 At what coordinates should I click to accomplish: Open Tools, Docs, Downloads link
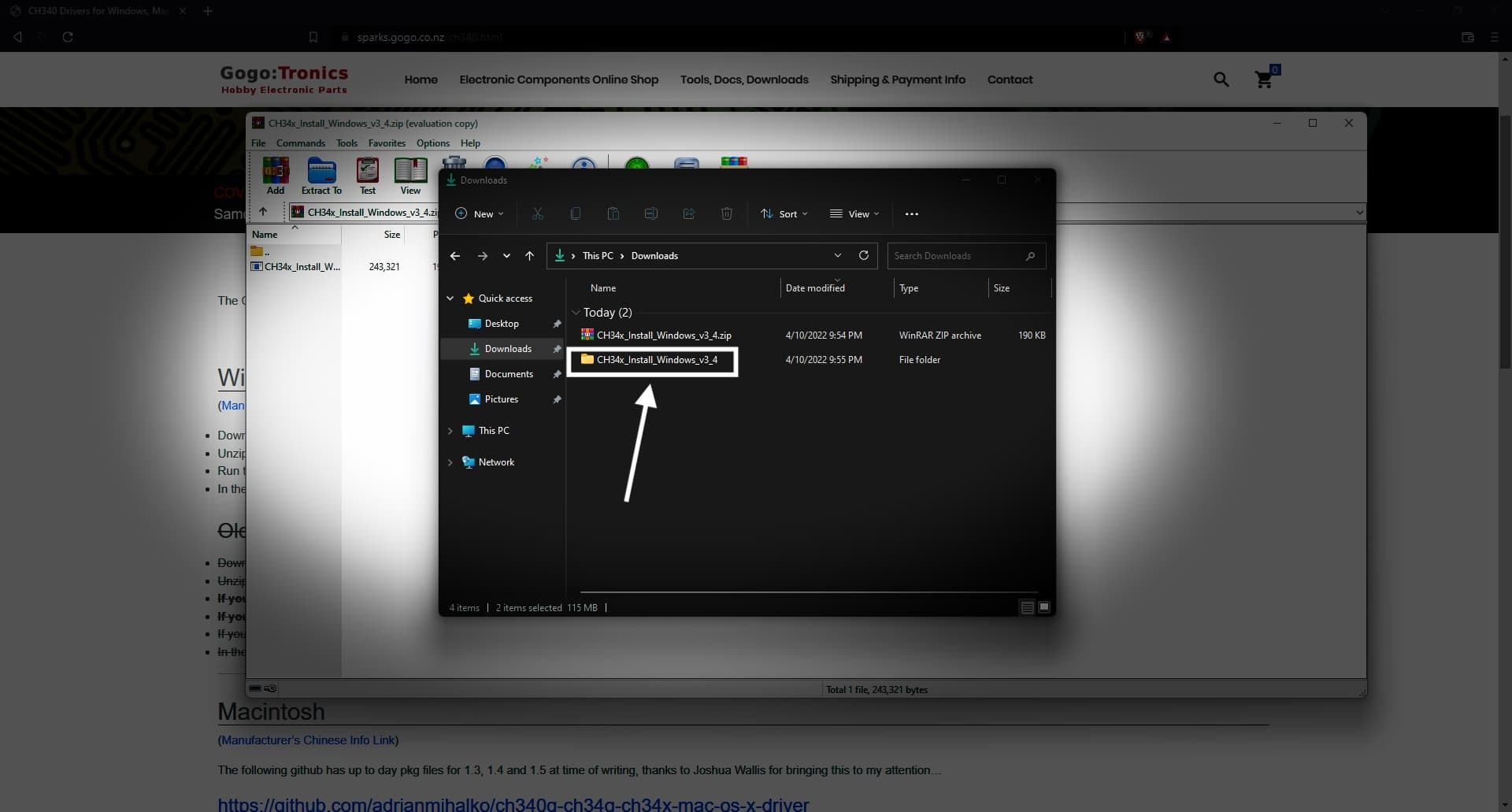tap(744, 80)
